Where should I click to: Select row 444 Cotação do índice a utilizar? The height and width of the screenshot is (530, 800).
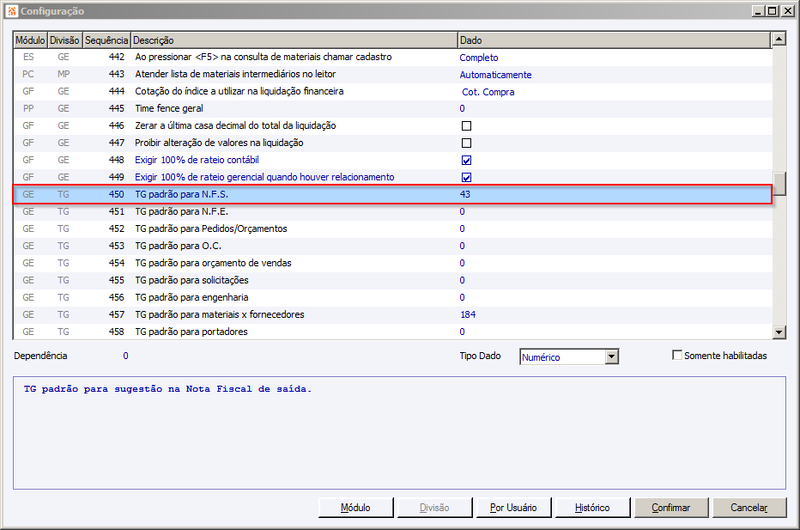tap(392, 91)
